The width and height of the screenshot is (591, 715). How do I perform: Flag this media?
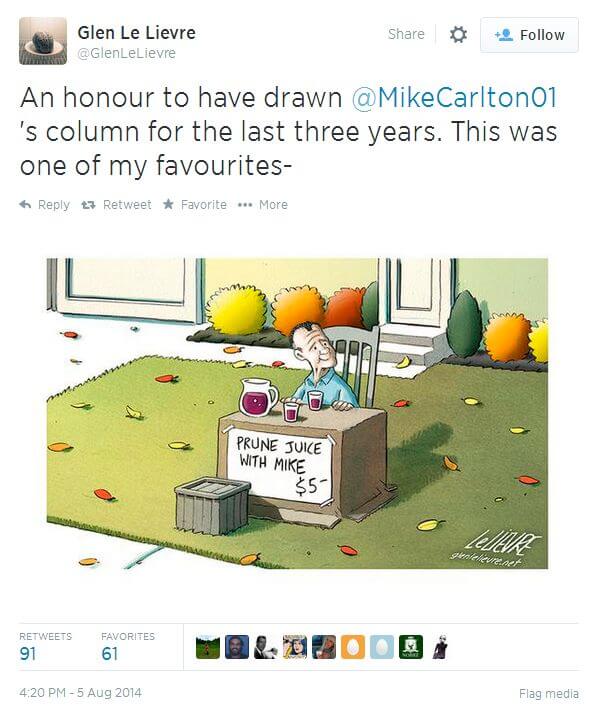point(549,694)
